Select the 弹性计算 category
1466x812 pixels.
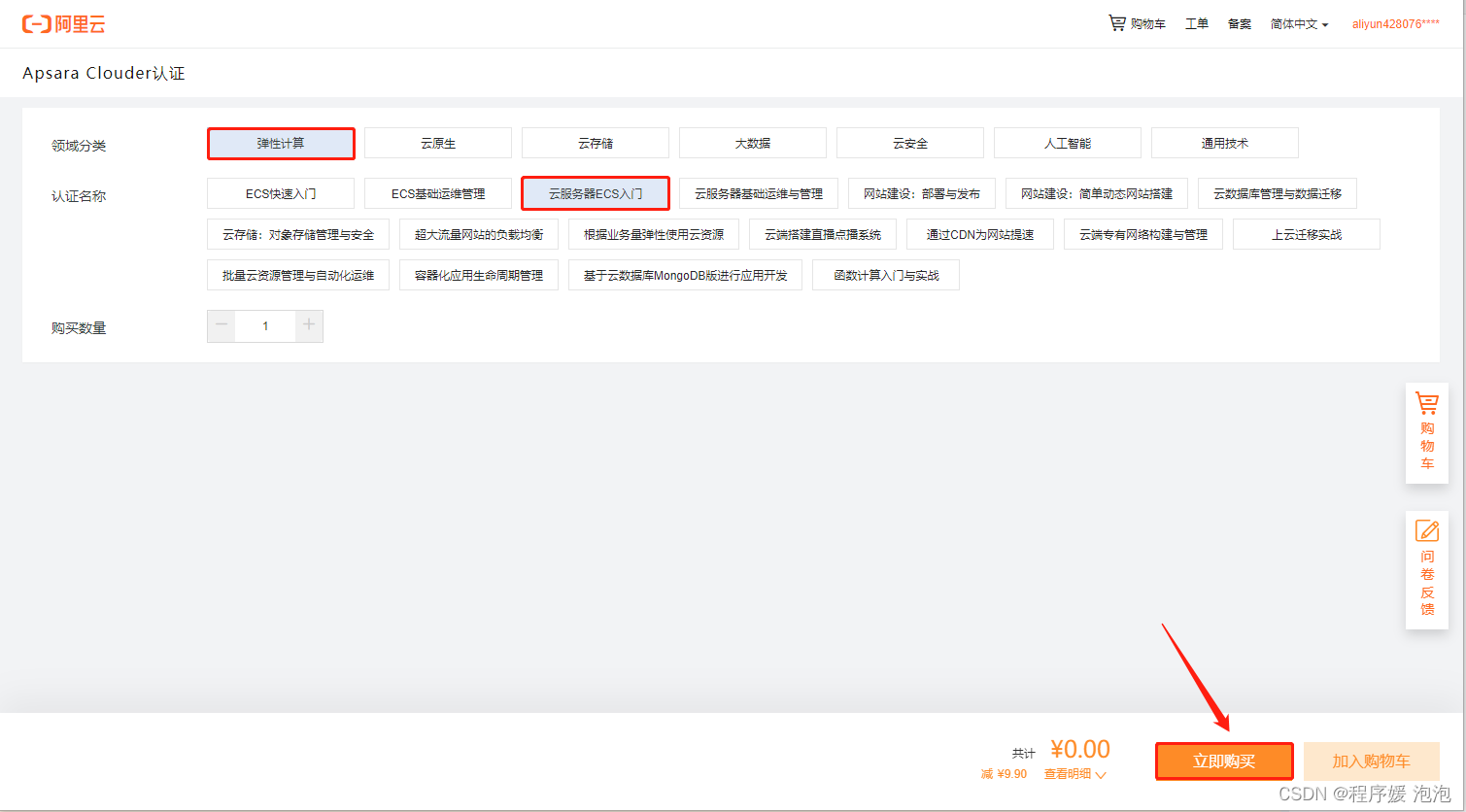point(281,144)
